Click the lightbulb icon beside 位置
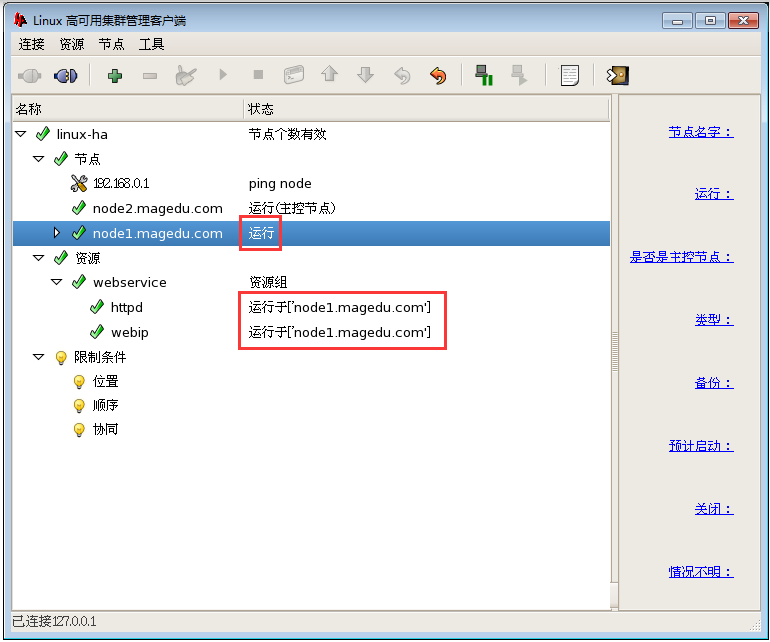 pos(79,382)
